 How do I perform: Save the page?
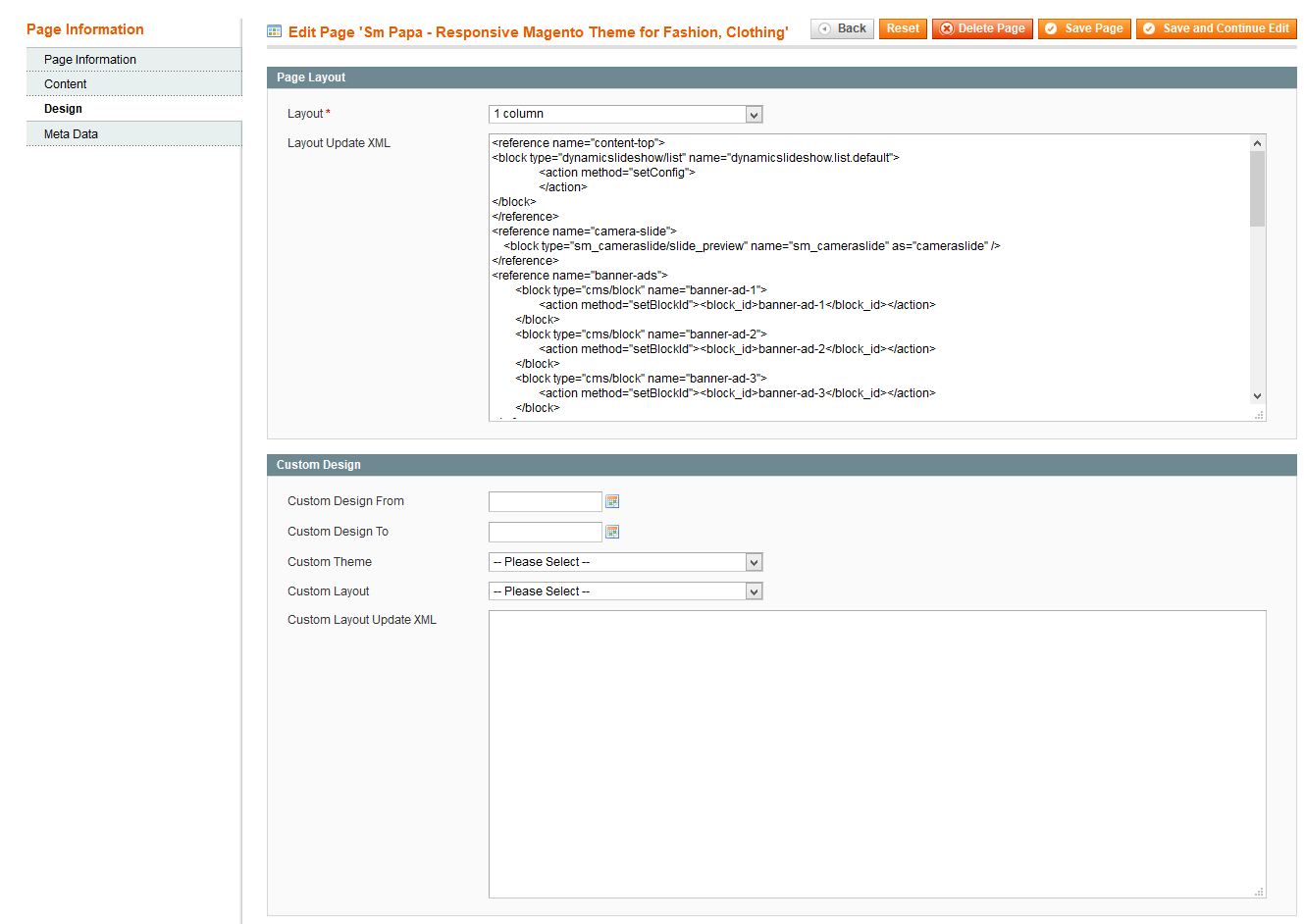[x=1084, y=28]
